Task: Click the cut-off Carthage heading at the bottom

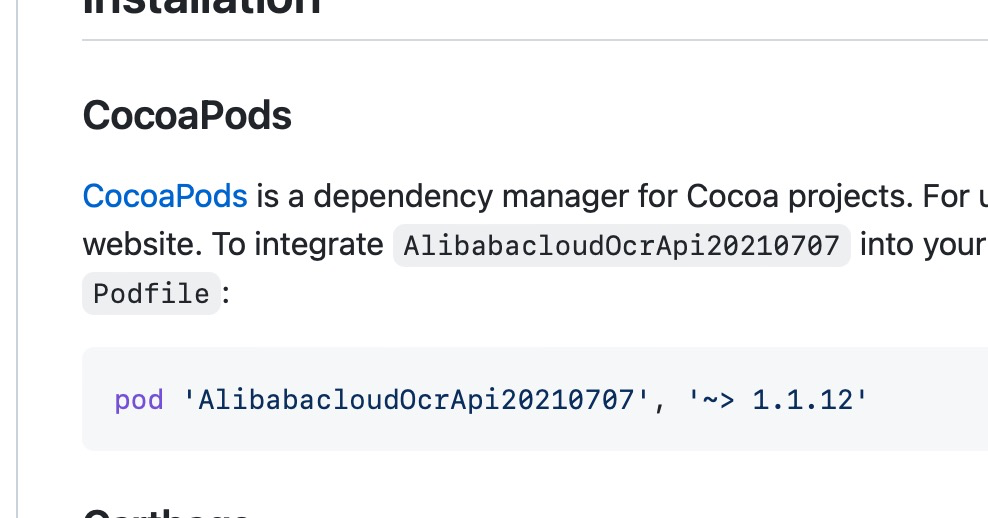Action: pos(167,512)
